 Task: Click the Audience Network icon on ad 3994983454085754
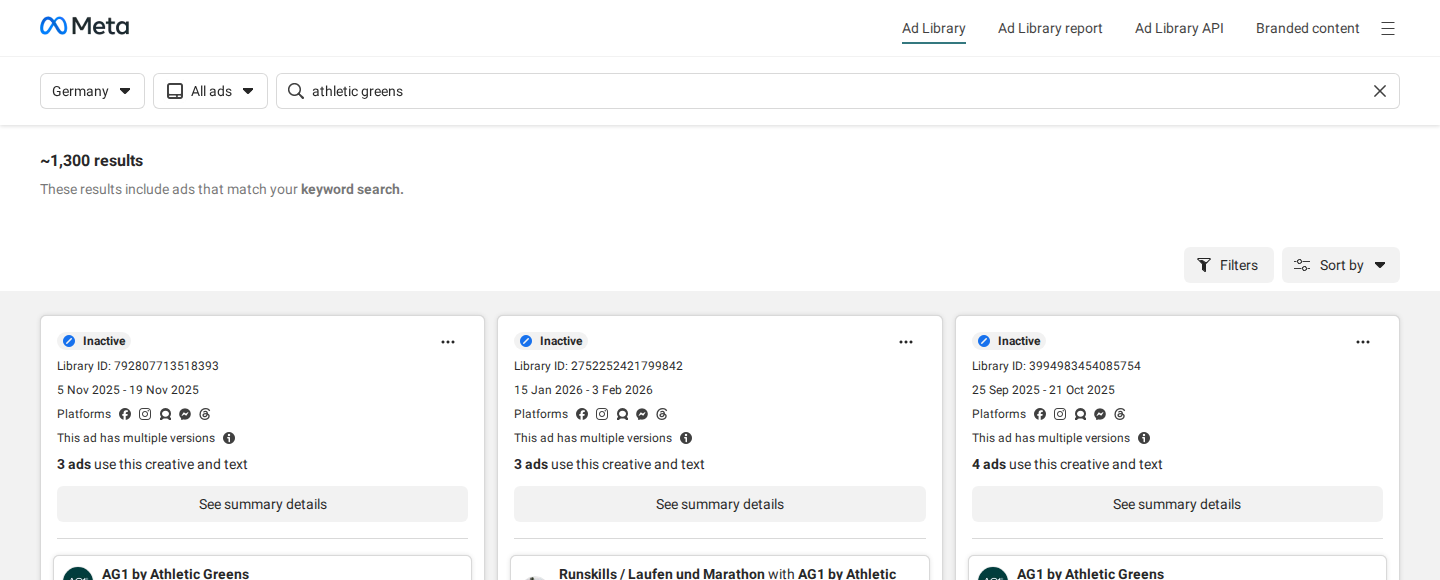[x=1080, y=414]
